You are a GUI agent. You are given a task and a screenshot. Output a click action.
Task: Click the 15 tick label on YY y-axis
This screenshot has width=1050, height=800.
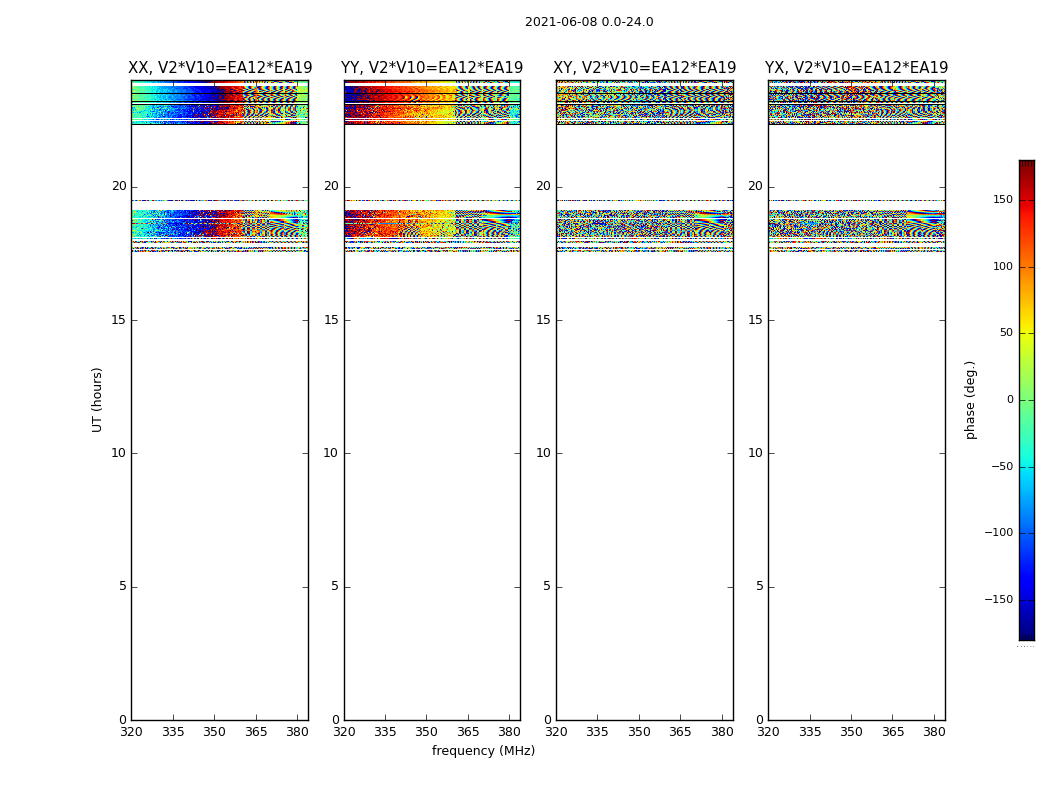331,320
